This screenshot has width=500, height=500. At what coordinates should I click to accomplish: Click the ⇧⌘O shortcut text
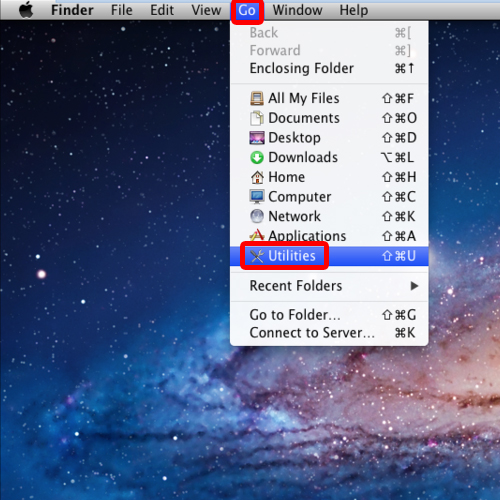click(x=399, y=118)
